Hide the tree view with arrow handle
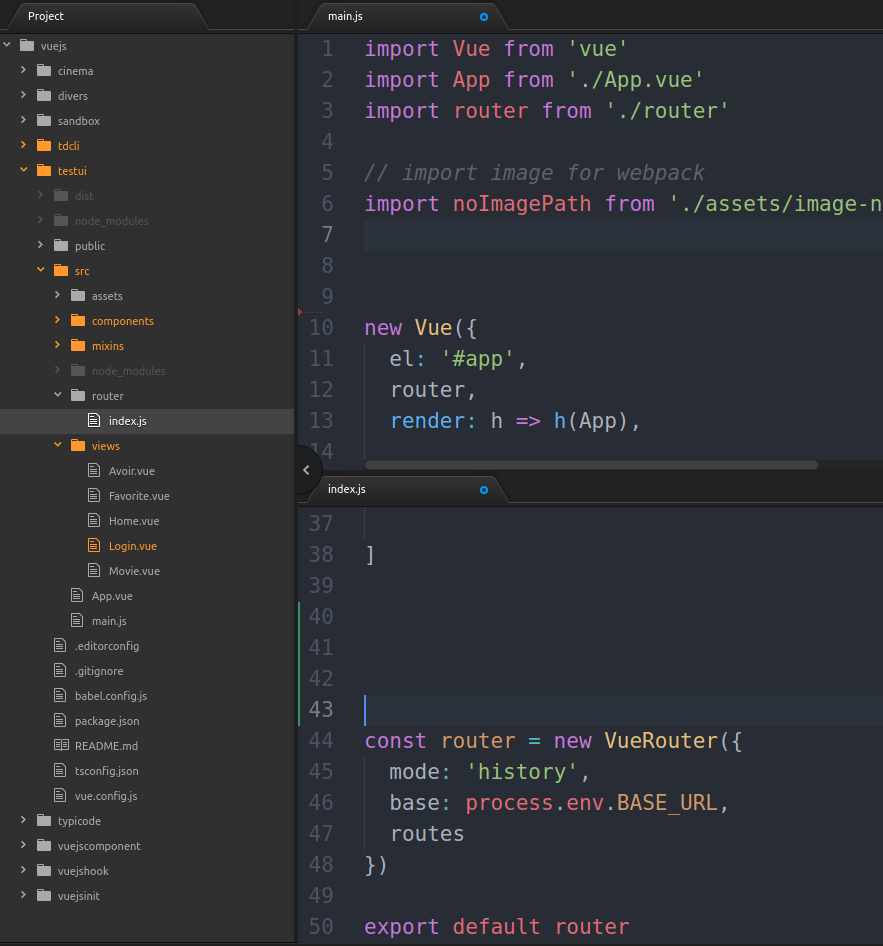 306,469
